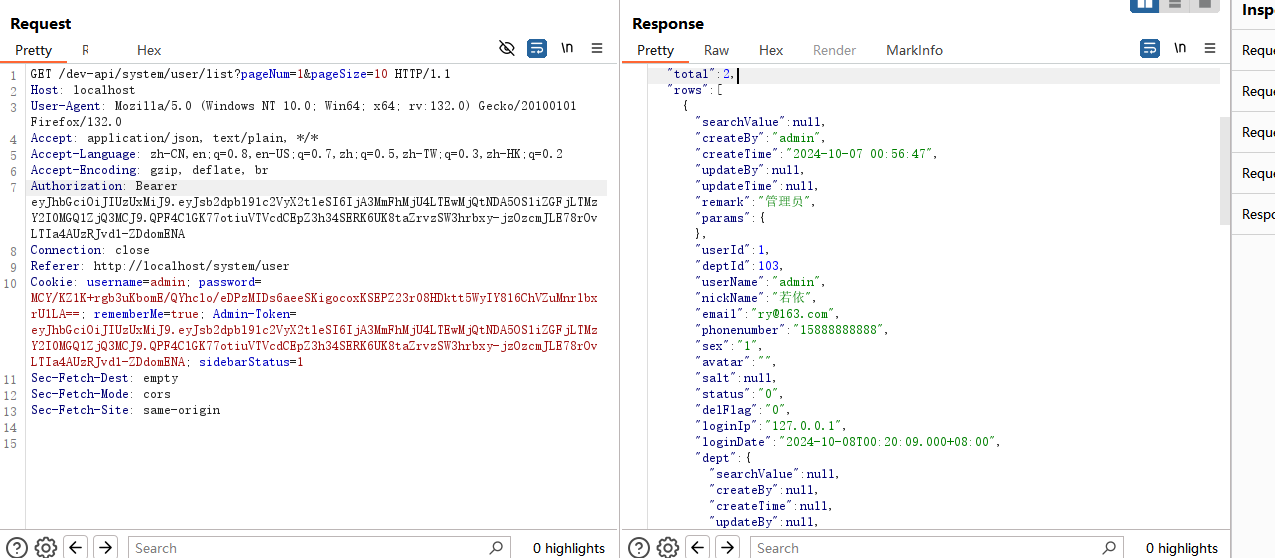This screenshot has width=1275, height=558.
Task: Click magnifier icon in Request search box
Action: [496, 547]
